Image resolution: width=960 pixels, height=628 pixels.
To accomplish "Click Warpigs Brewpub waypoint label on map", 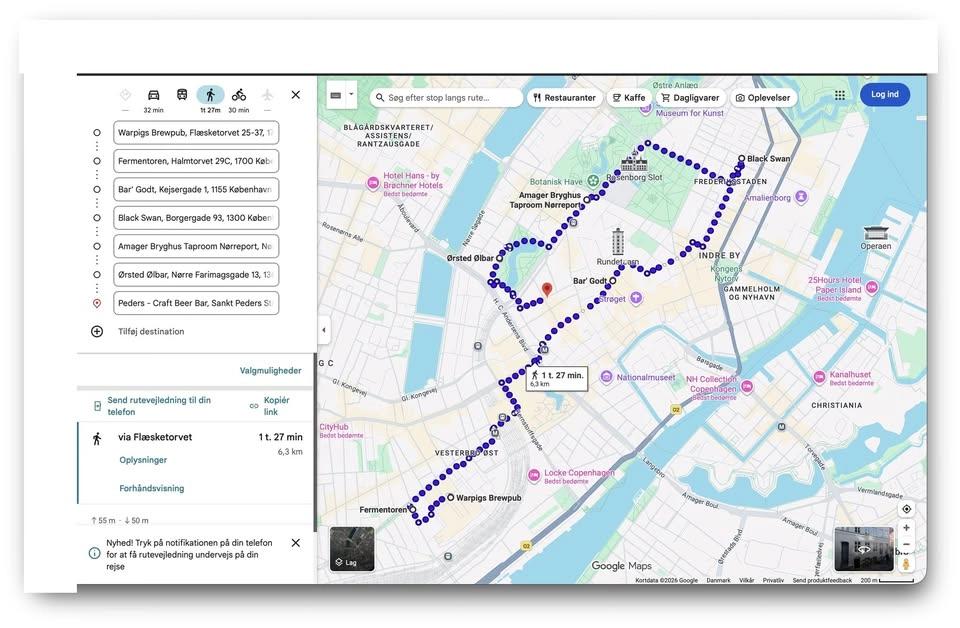I will click(x=489, y=498).
